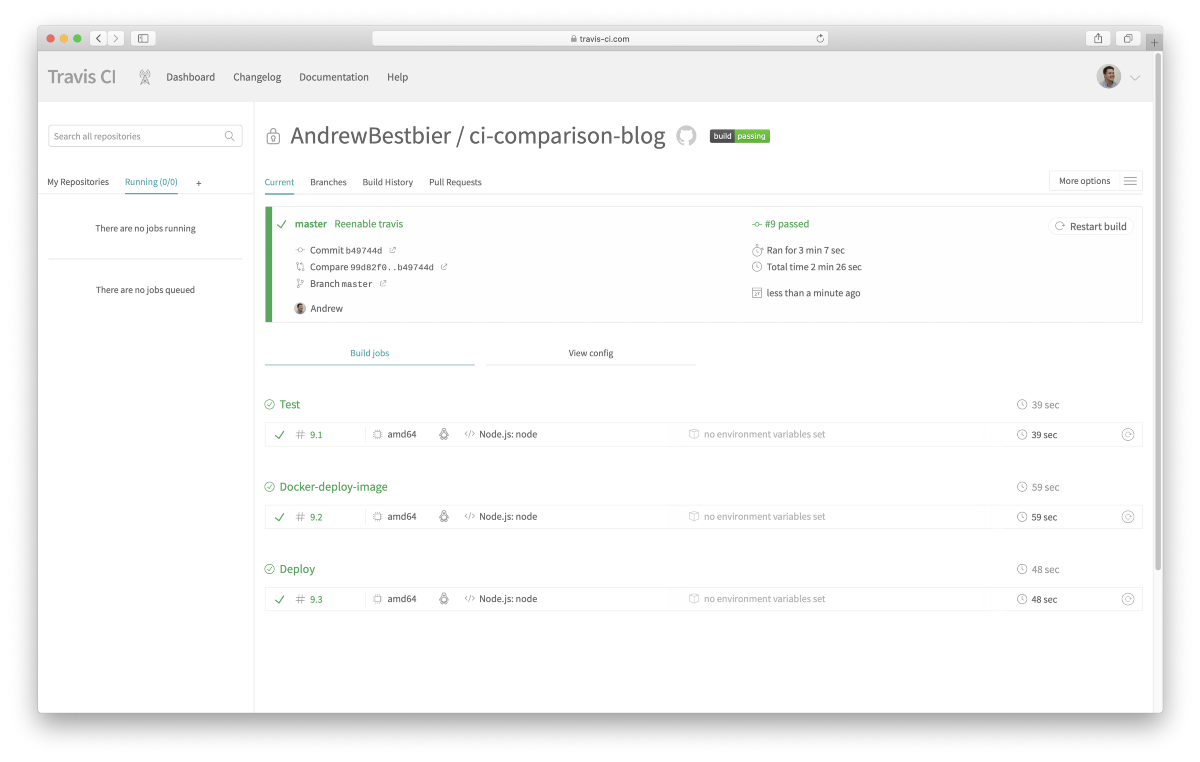The height and width of the screenshot is (762, 1200).
Task: Open job 9.1 link
Action: pyautogui.click(x=316, y=435)
